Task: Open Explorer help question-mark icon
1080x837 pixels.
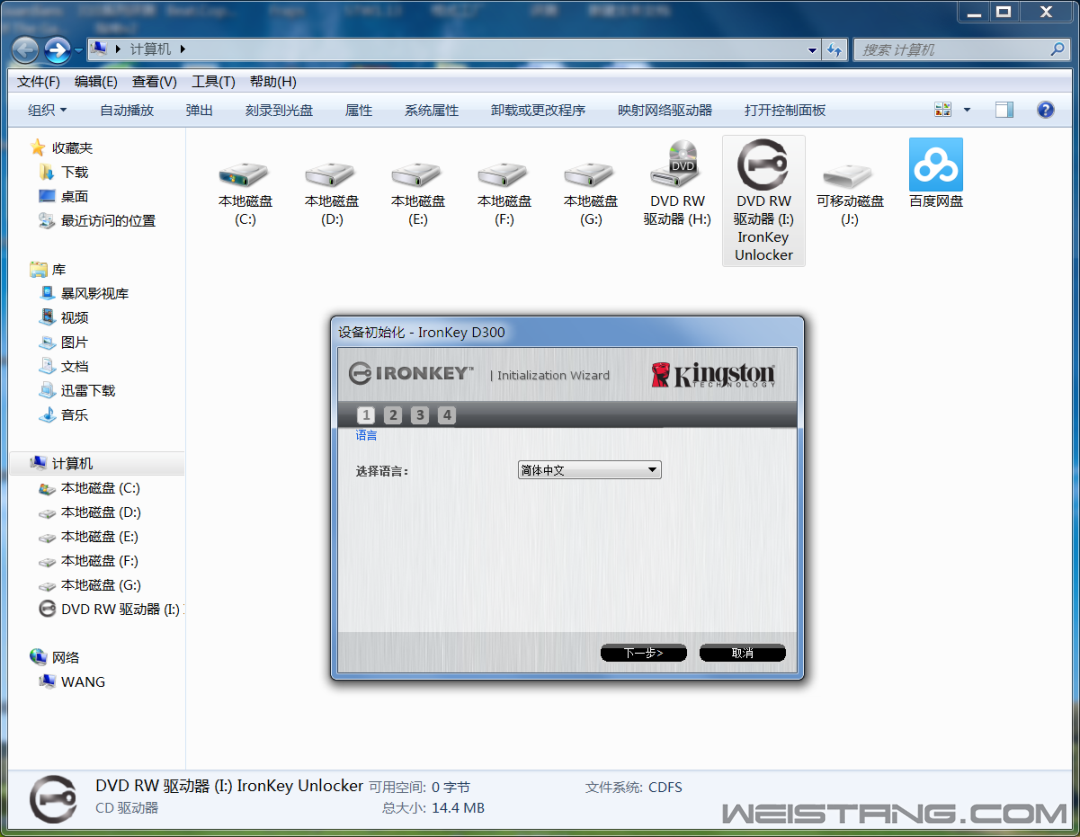Action: [x=1045, y=110]
